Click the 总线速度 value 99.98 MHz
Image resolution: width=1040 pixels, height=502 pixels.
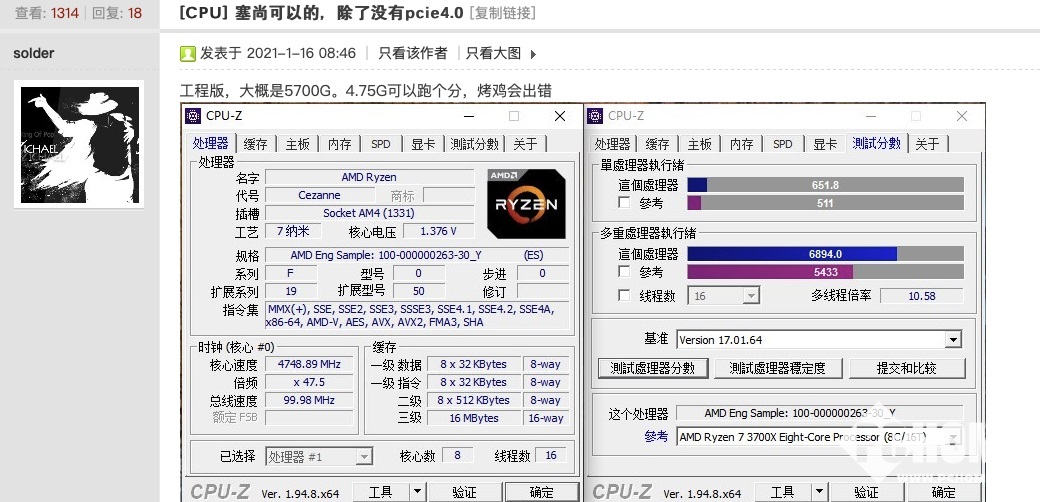point(309,400)
